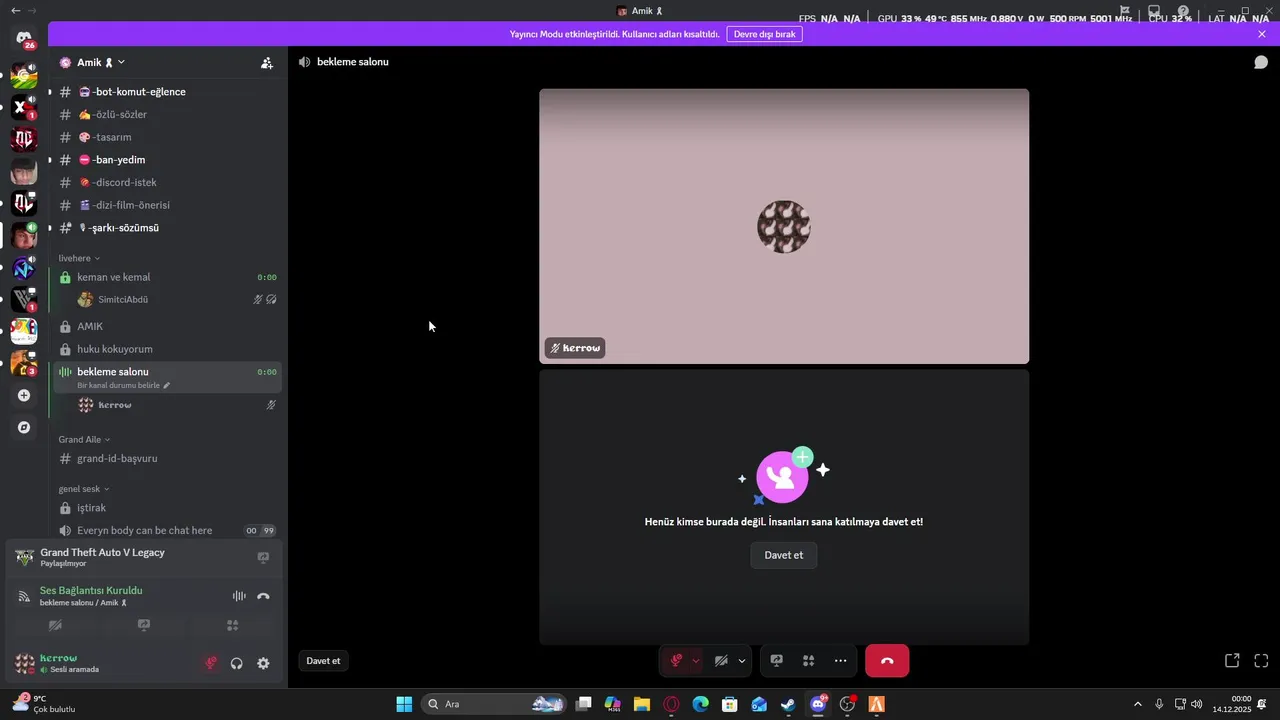Image resolution: width=1280 pixels, height=720 pixels.
Task: Open the chat bubble icon in voice channel header
Action: (x=1261, y=62)
